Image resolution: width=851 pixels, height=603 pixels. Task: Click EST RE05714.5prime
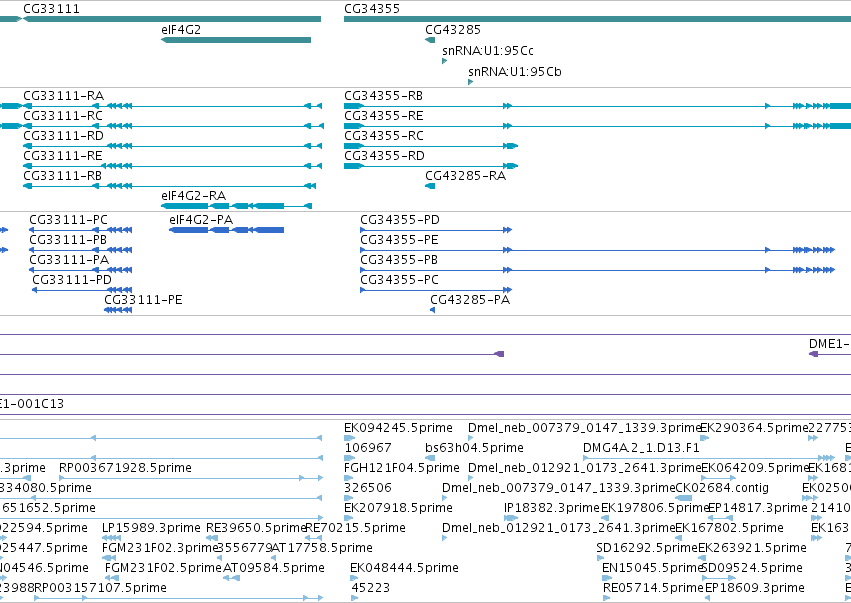653,588
